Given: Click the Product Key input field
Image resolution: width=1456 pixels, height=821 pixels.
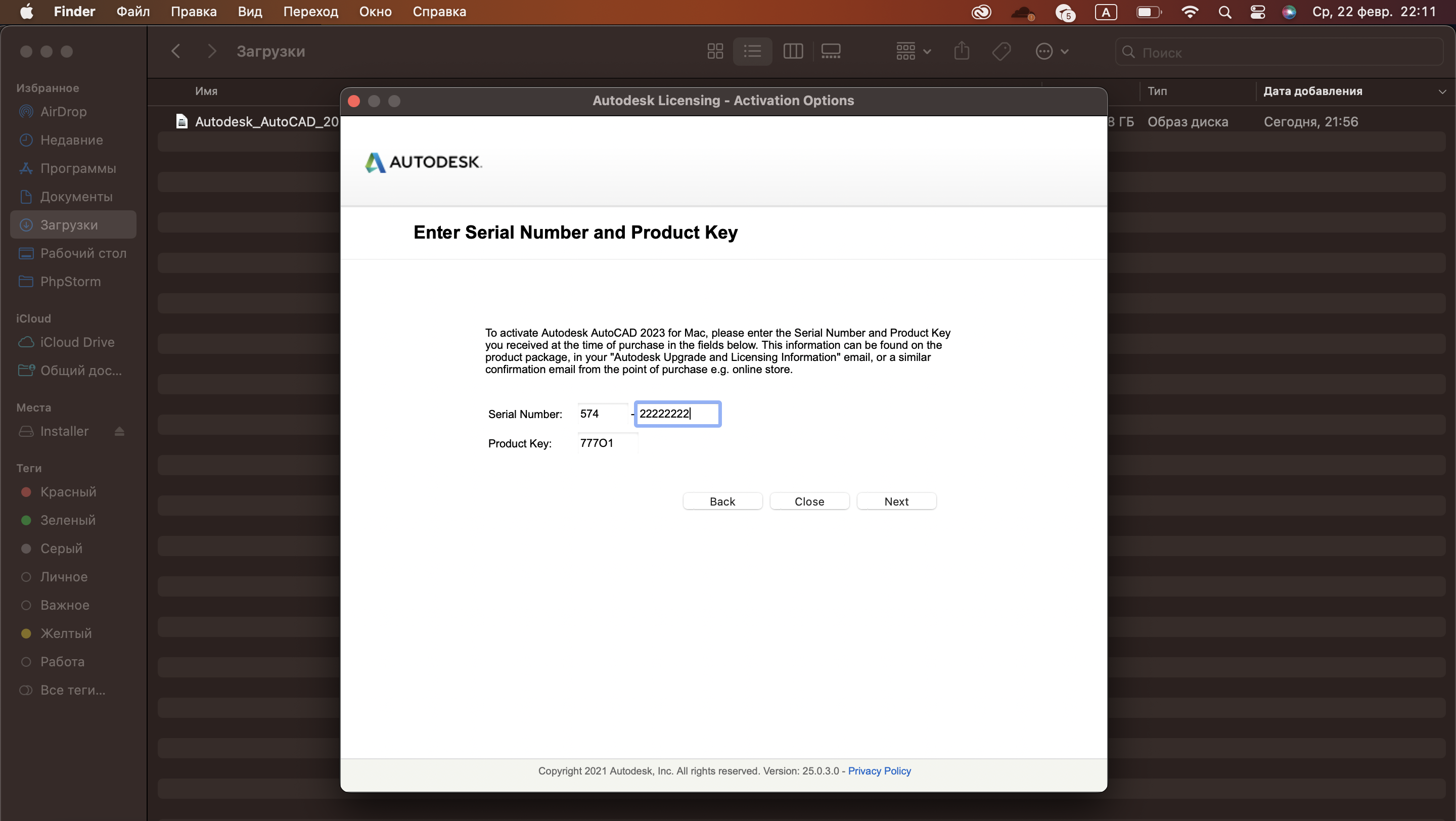Looking at the screenshot, I should (608, 443).
